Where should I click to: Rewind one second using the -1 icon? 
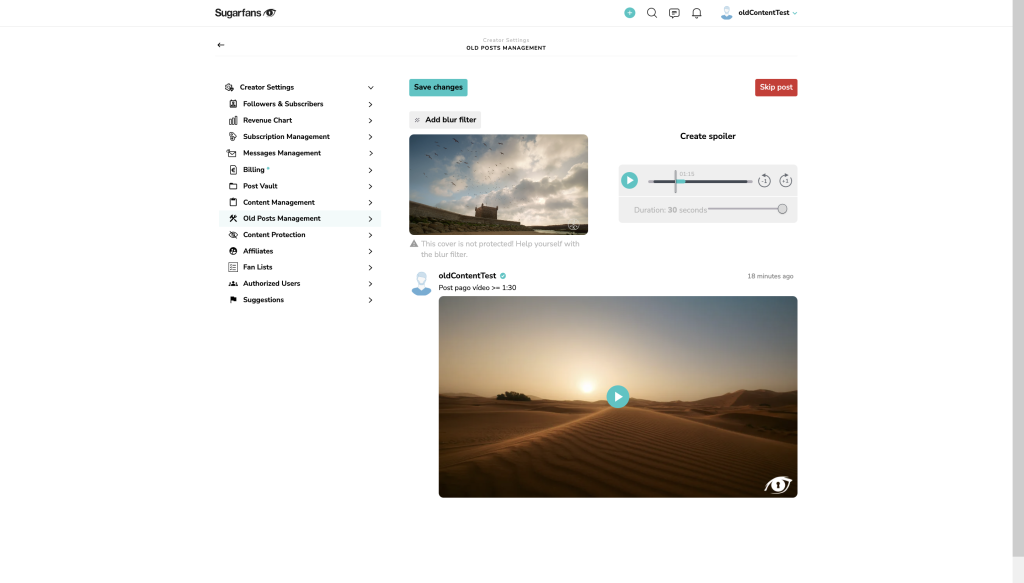(x=765, y=181)
